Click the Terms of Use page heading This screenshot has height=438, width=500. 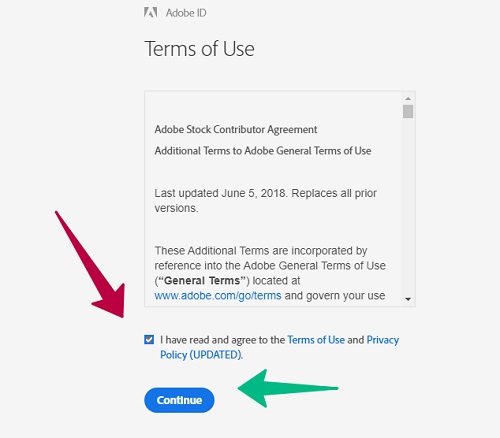pos(199,49)
